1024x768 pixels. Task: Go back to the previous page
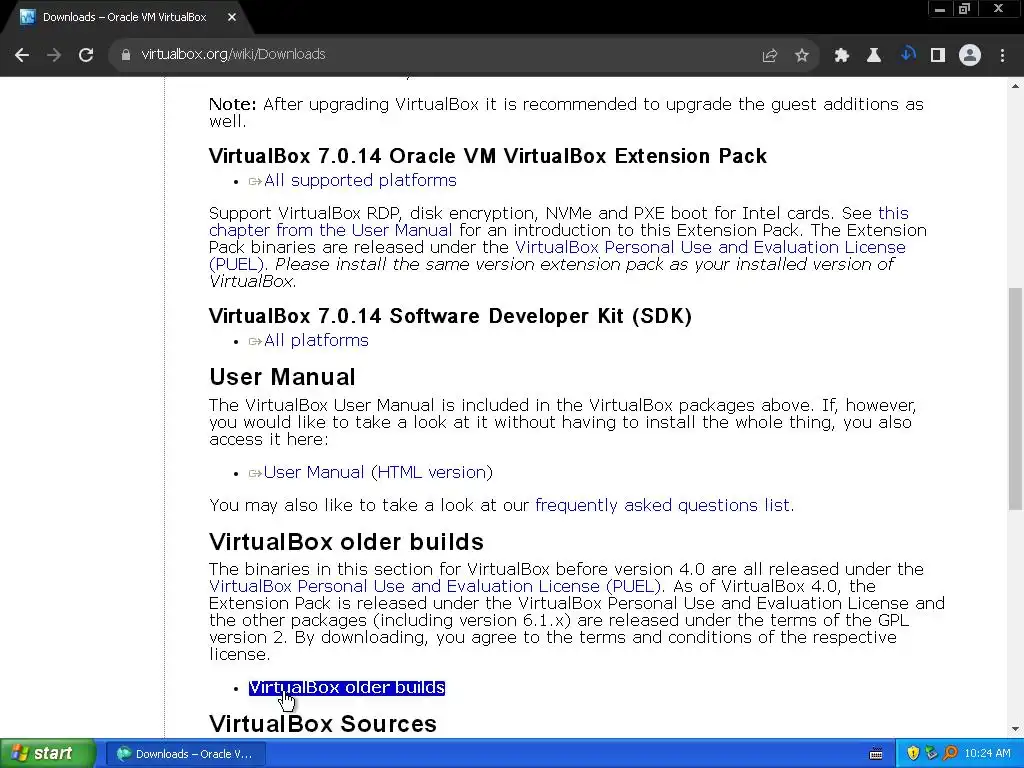click(x=22, y=55)
